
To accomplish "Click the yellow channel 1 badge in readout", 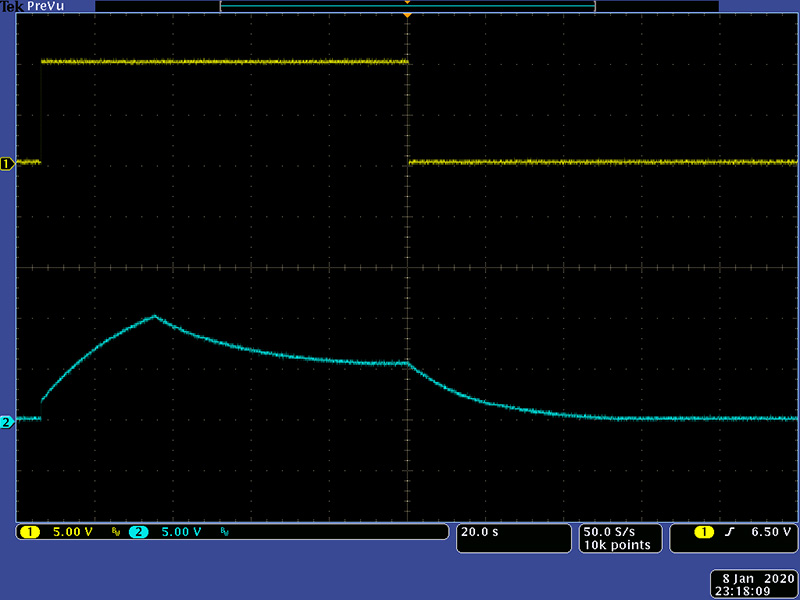I will (x=30, y=532).
